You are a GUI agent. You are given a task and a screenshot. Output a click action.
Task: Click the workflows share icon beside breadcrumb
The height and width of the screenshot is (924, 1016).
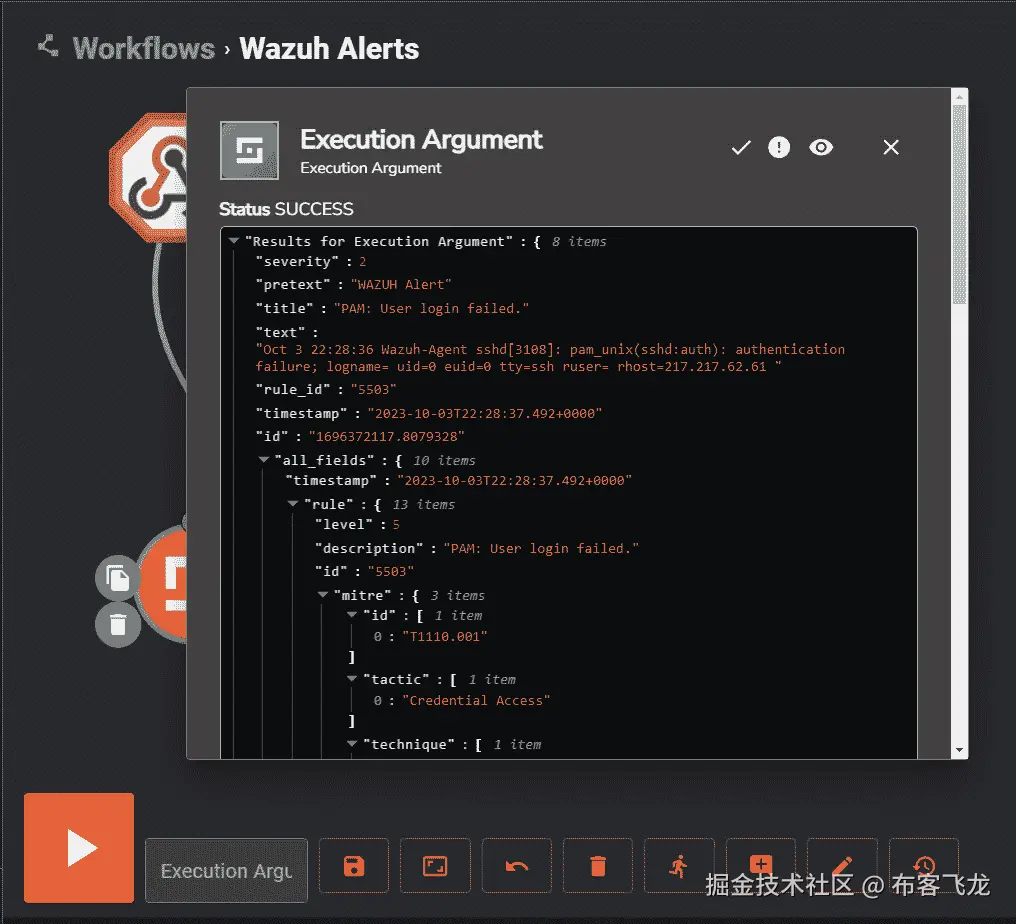(x=48, y=46)
